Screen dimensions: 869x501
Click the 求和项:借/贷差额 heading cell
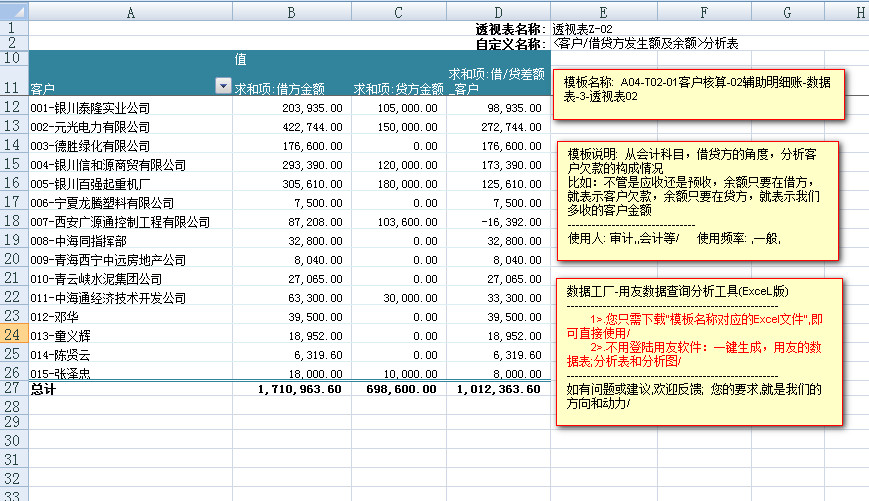(x=498, y=80)
